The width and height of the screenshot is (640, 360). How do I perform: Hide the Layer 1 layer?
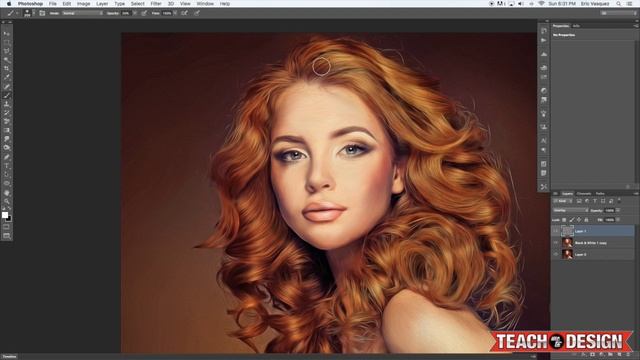pyautogui.click(x=556, y=231)
